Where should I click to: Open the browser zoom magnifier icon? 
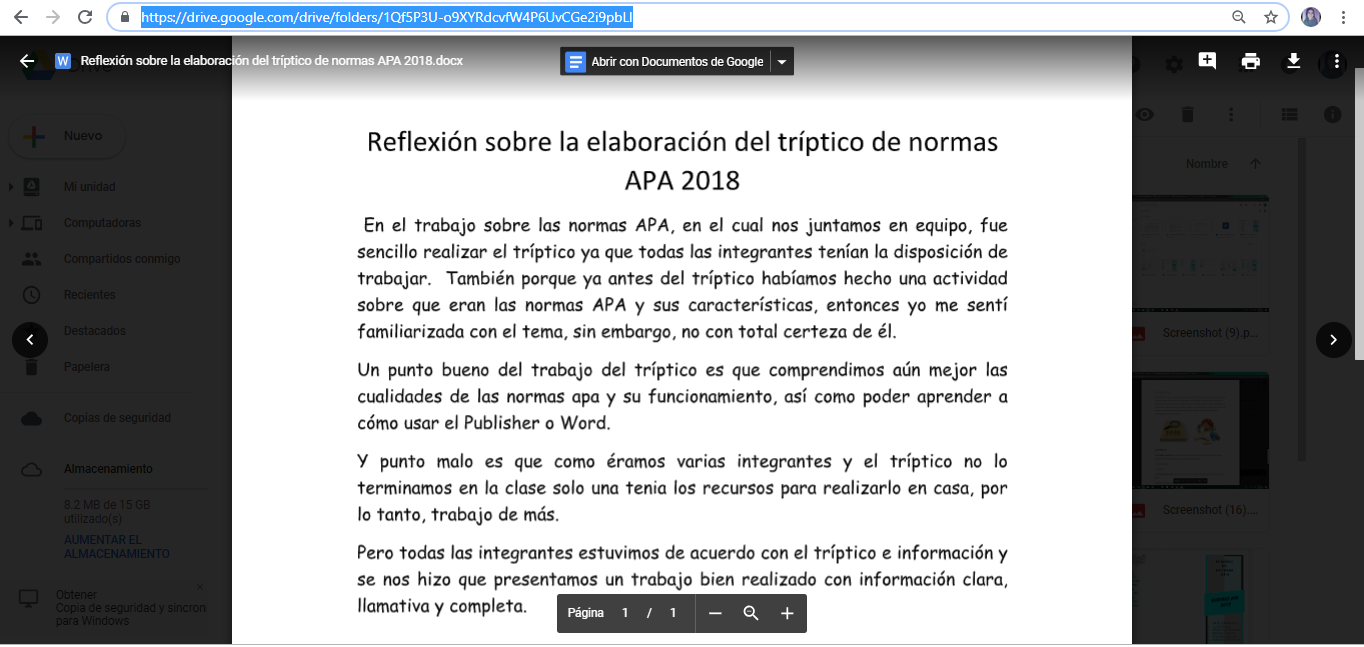pos(1239,17)
